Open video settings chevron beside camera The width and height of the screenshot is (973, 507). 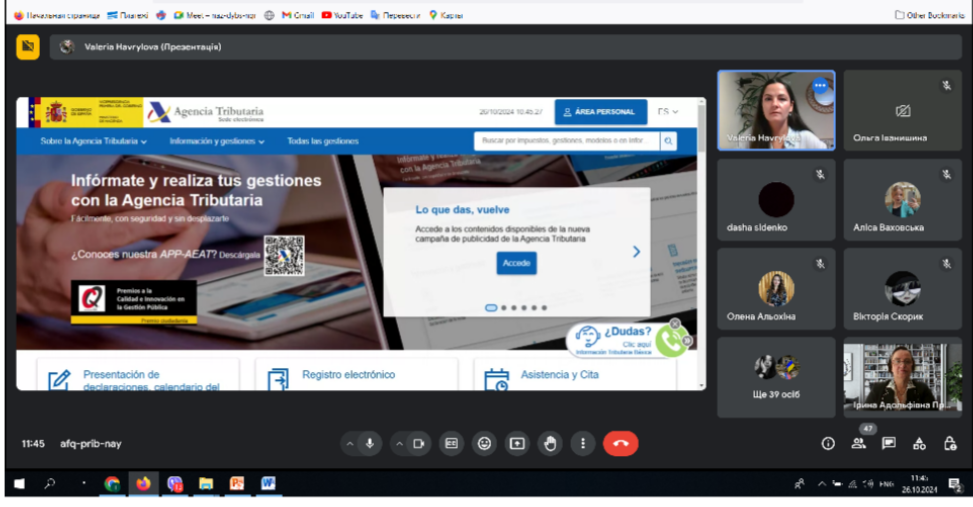[x=400, y=444]
